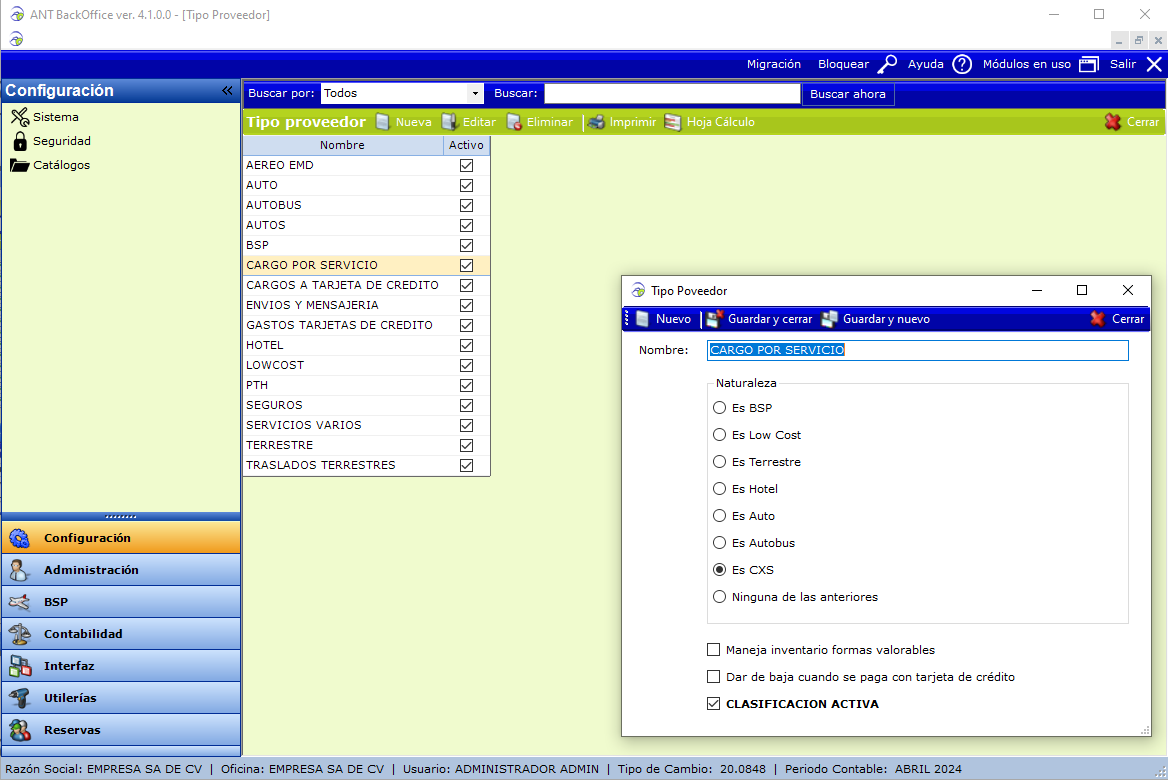
Task: Uncheck the CLASIFICACION ACTIVA checkbox
Action: [713, 704]
